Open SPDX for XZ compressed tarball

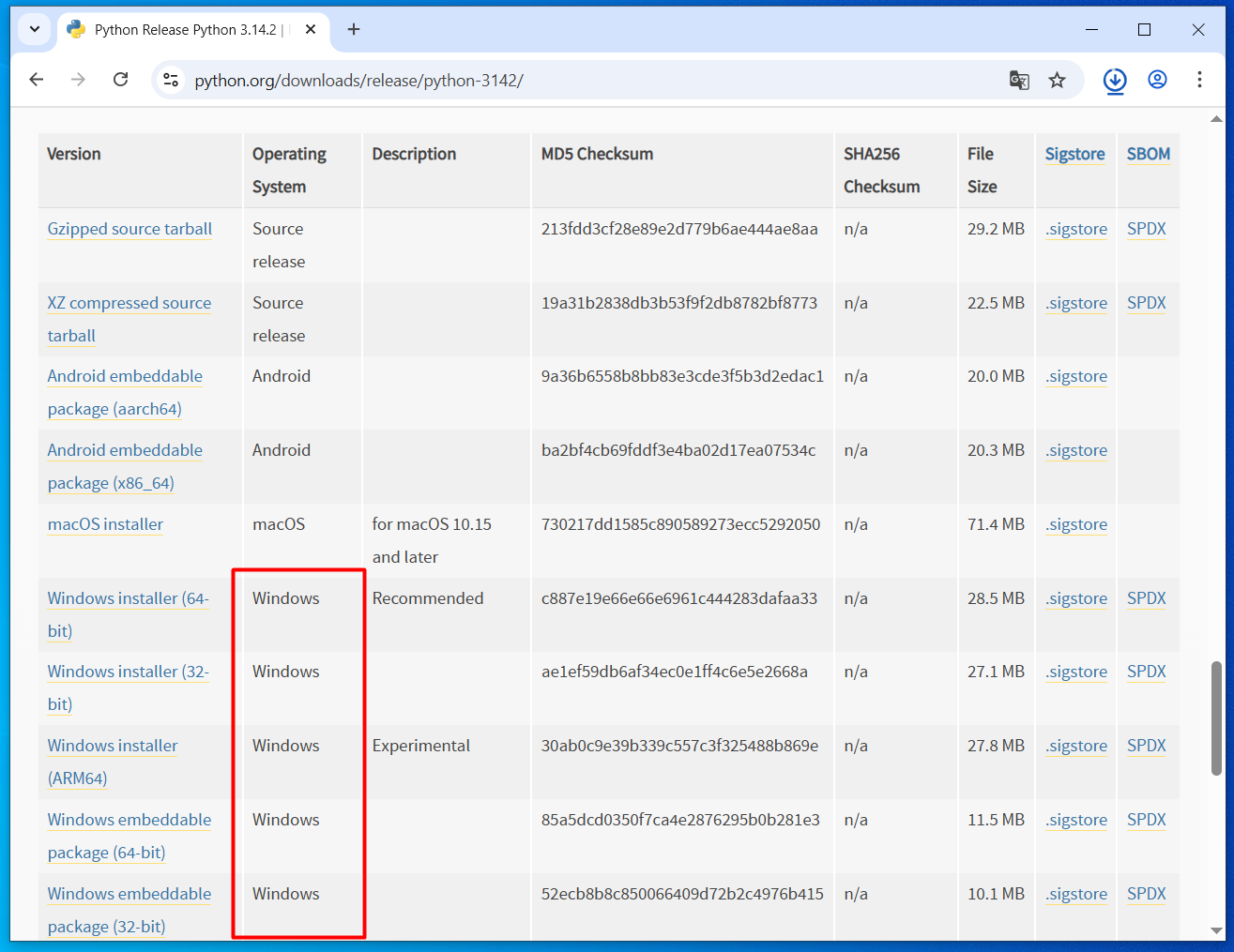click(x=1147, y=303)
